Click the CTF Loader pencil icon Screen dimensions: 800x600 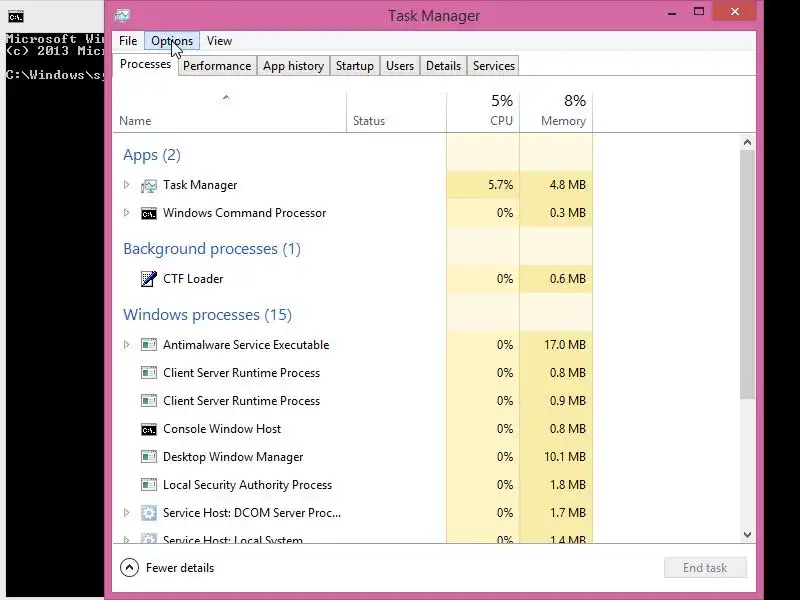(x=148, y=279)
